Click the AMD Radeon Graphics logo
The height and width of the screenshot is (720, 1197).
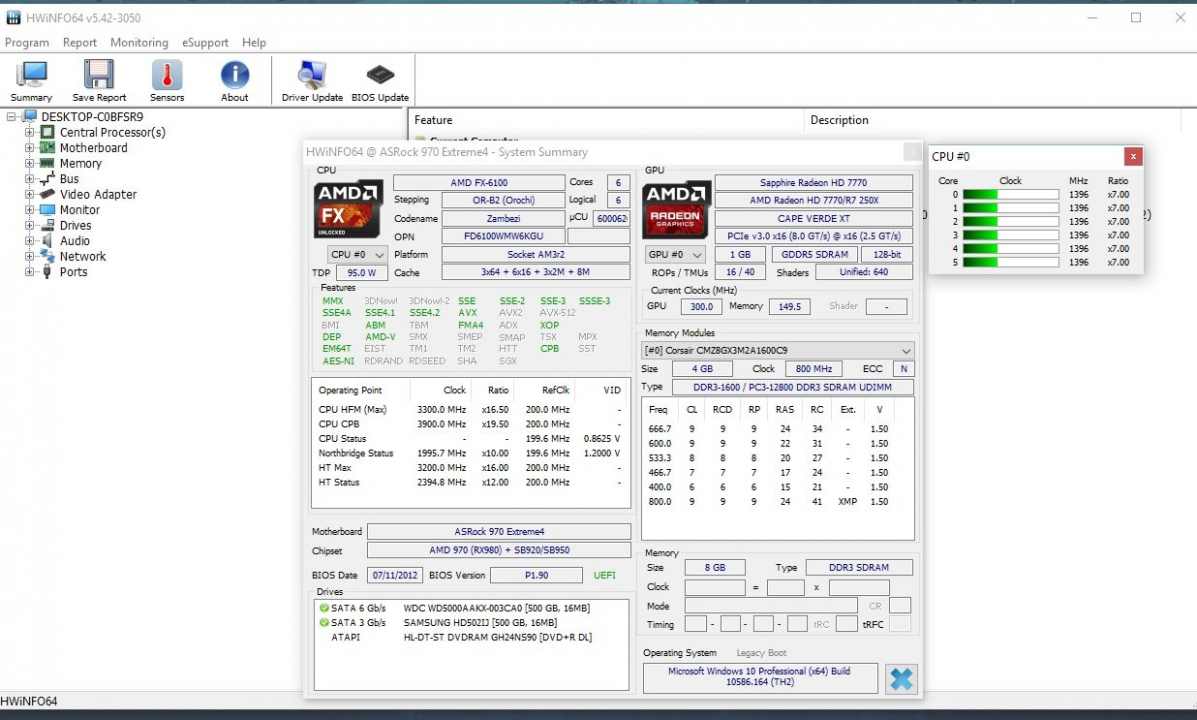coord(676,209)
